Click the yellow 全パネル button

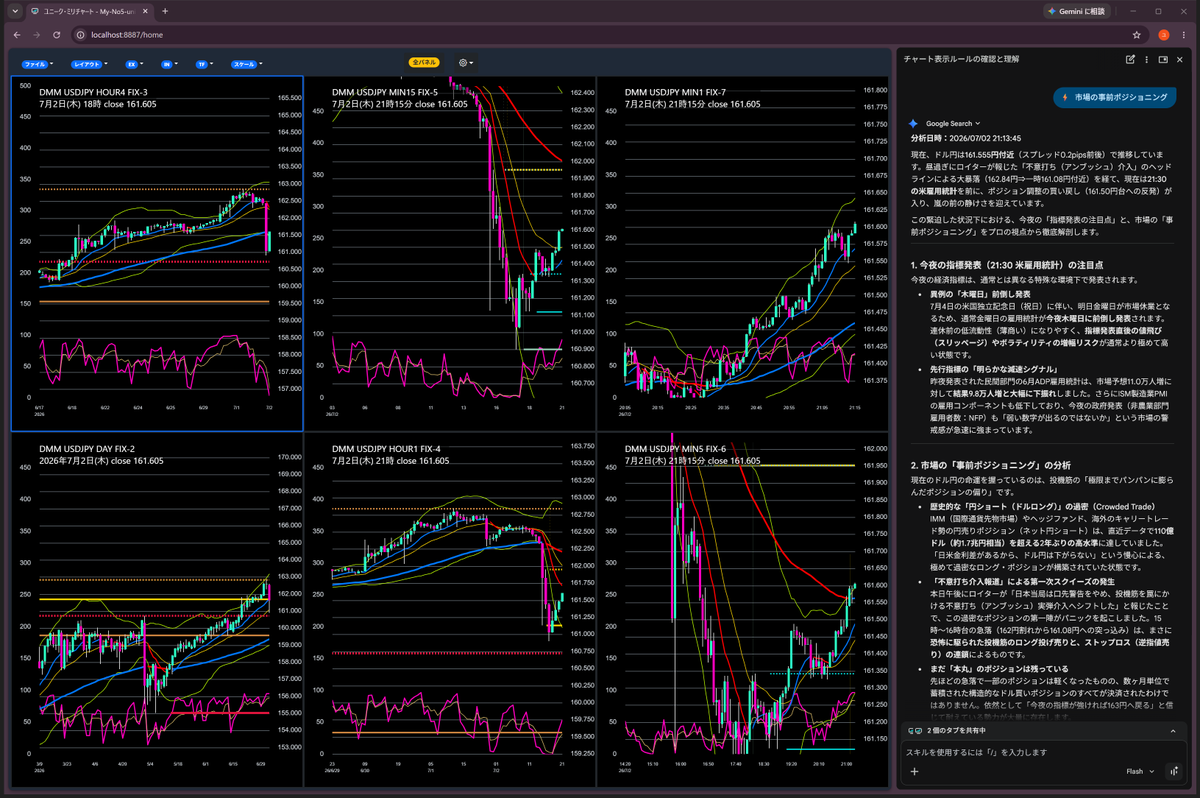pos(424,62)
